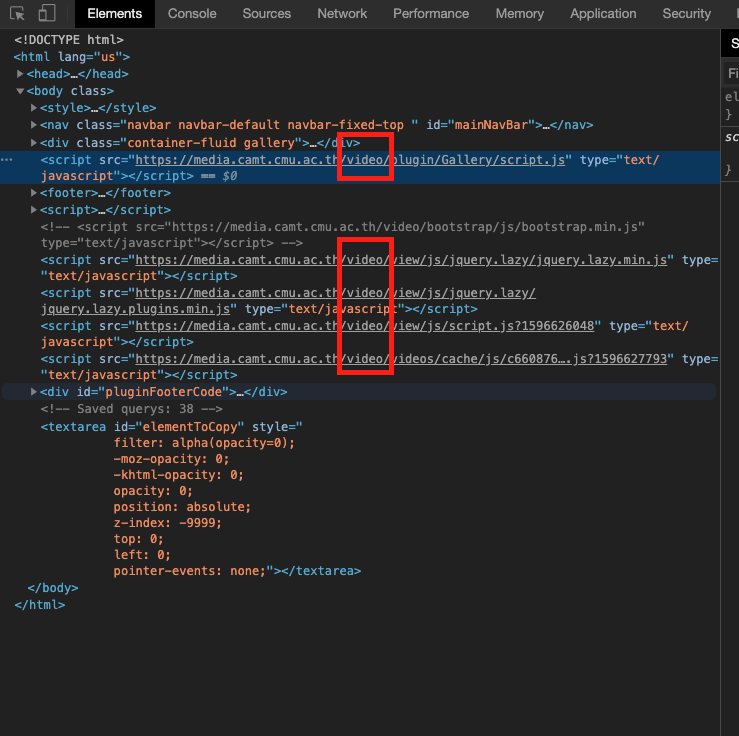739x736 pixels.
Task: Click the "left: 0;" style line
Action: [x=142, y=555]
